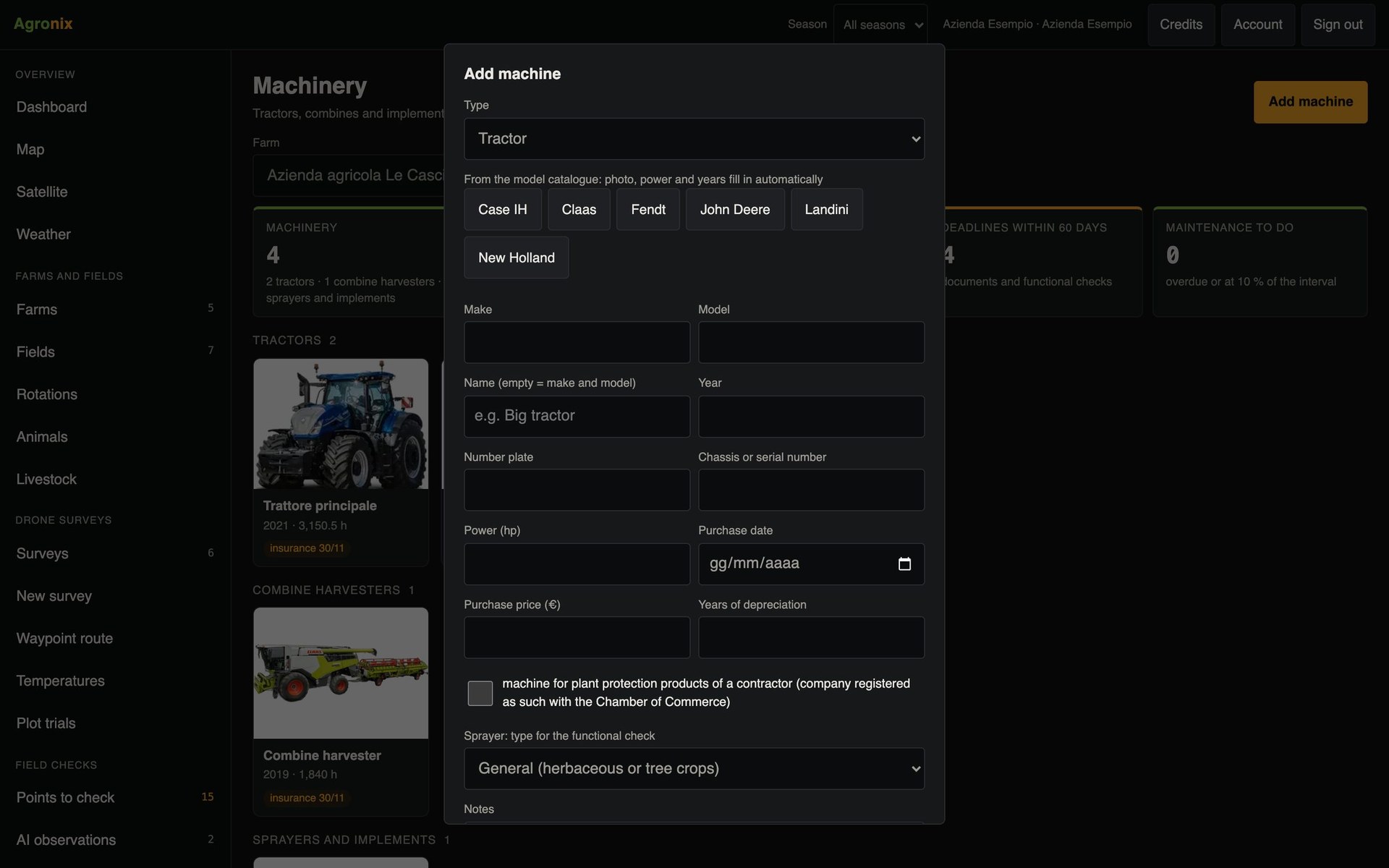Screen dimensions: 1389x868
Task: Open the Trattore principale tractor photo
Action: tap(341, 424)
